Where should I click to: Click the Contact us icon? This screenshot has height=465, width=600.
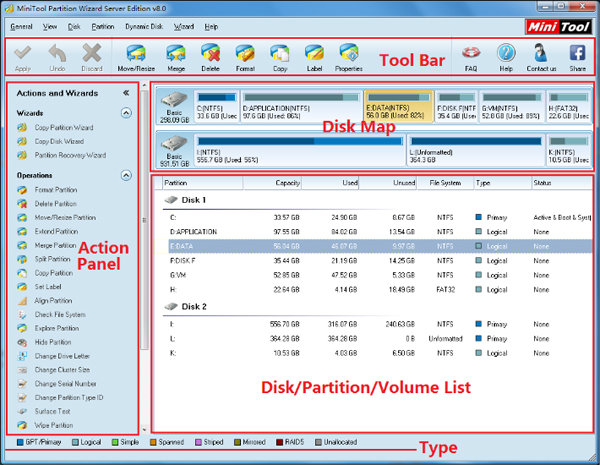click(x=541, y=53)
